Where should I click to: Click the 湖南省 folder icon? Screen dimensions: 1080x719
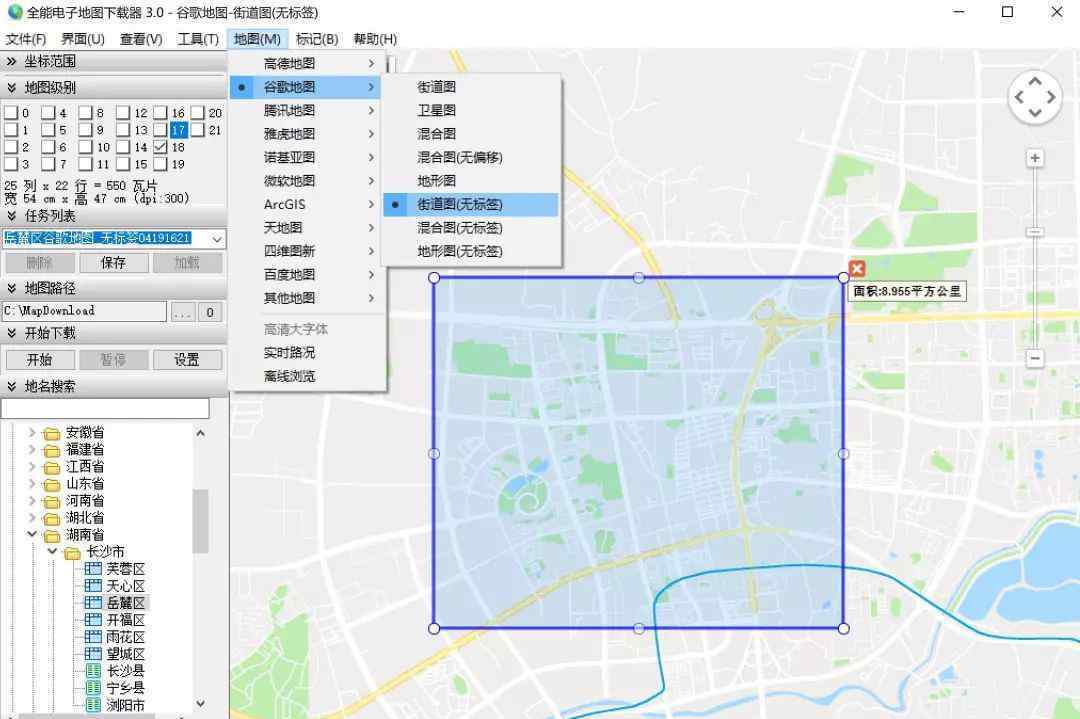[52, 535]
